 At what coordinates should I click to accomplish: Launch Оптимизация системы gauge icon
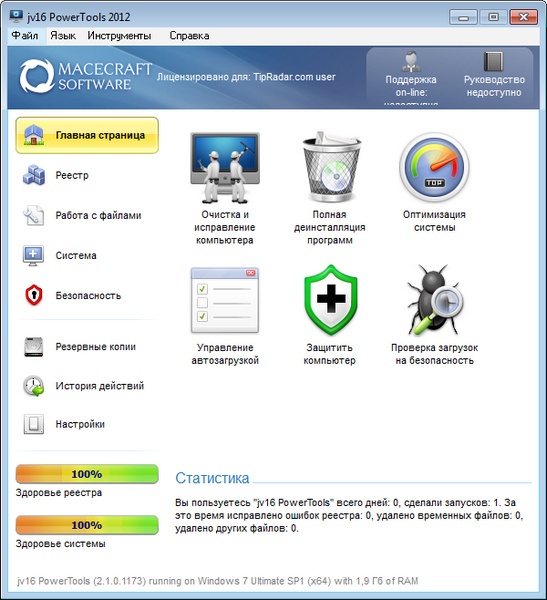(434, 167)
